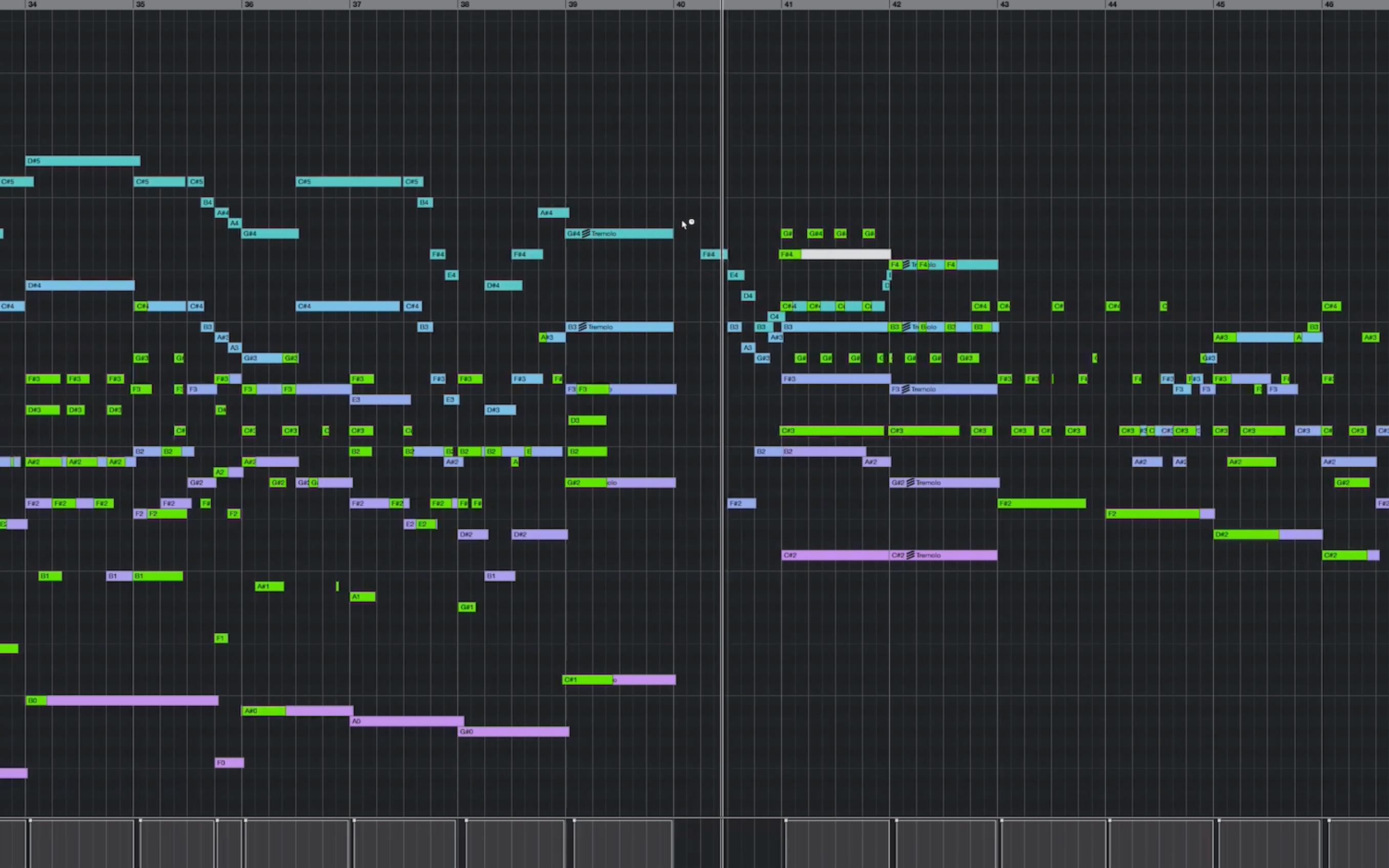Select the purple F0 note
The height and width of the screenshot is (868, 1389).
coord(229,762)
